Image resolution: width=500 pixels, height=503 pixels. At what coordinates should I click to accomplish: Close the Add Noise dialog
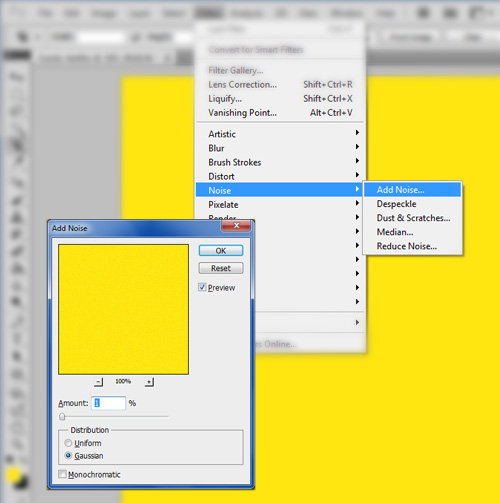click(x=236, y=226)
